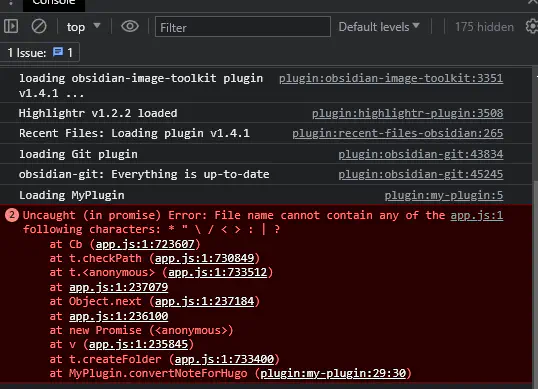
Task: Open stack link app.js:1:236100
Action: 119,316
